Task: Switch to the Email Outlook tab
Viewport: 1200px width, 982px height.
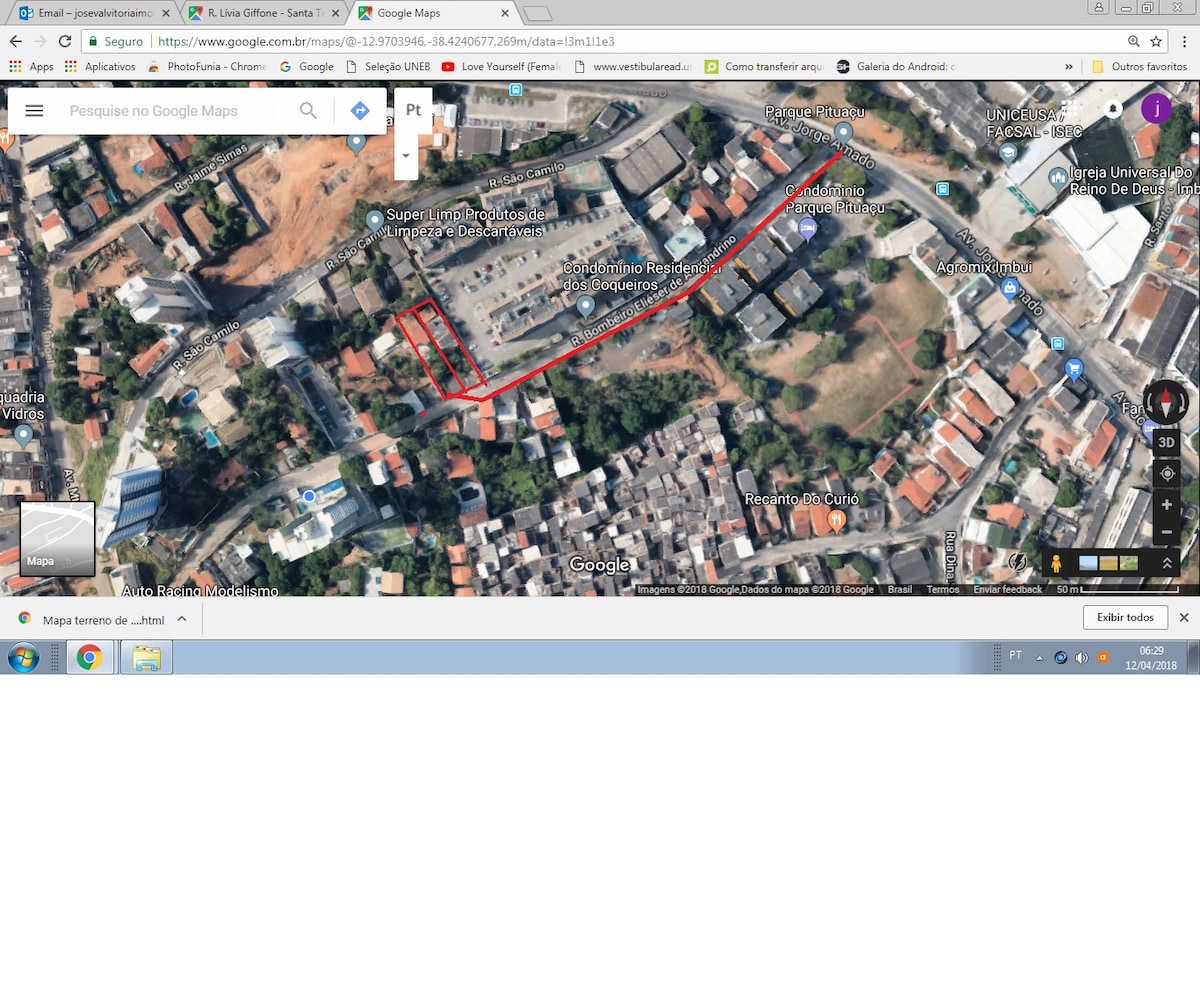Action: point(95,13)
